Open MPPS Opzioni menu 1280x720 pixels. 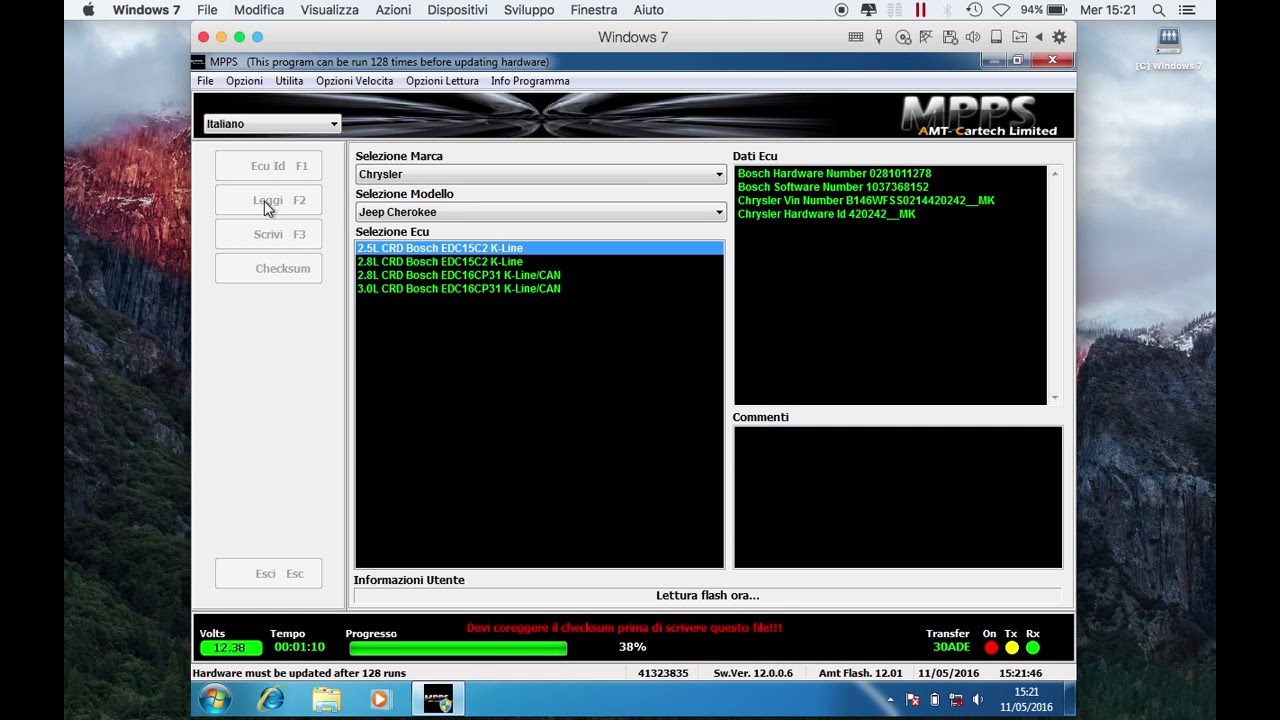[x=244, y=81]
